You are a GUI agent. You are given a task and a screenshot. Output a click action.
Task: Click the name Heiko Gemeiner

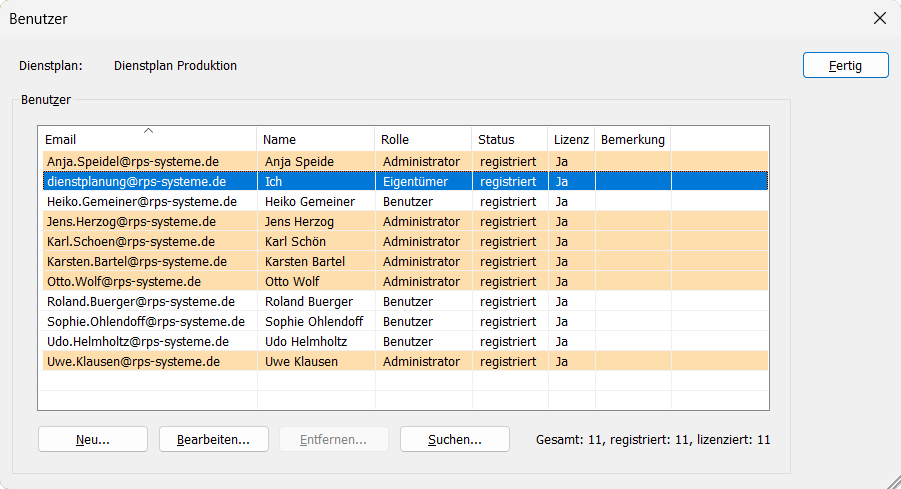click(x=310, y=202)
